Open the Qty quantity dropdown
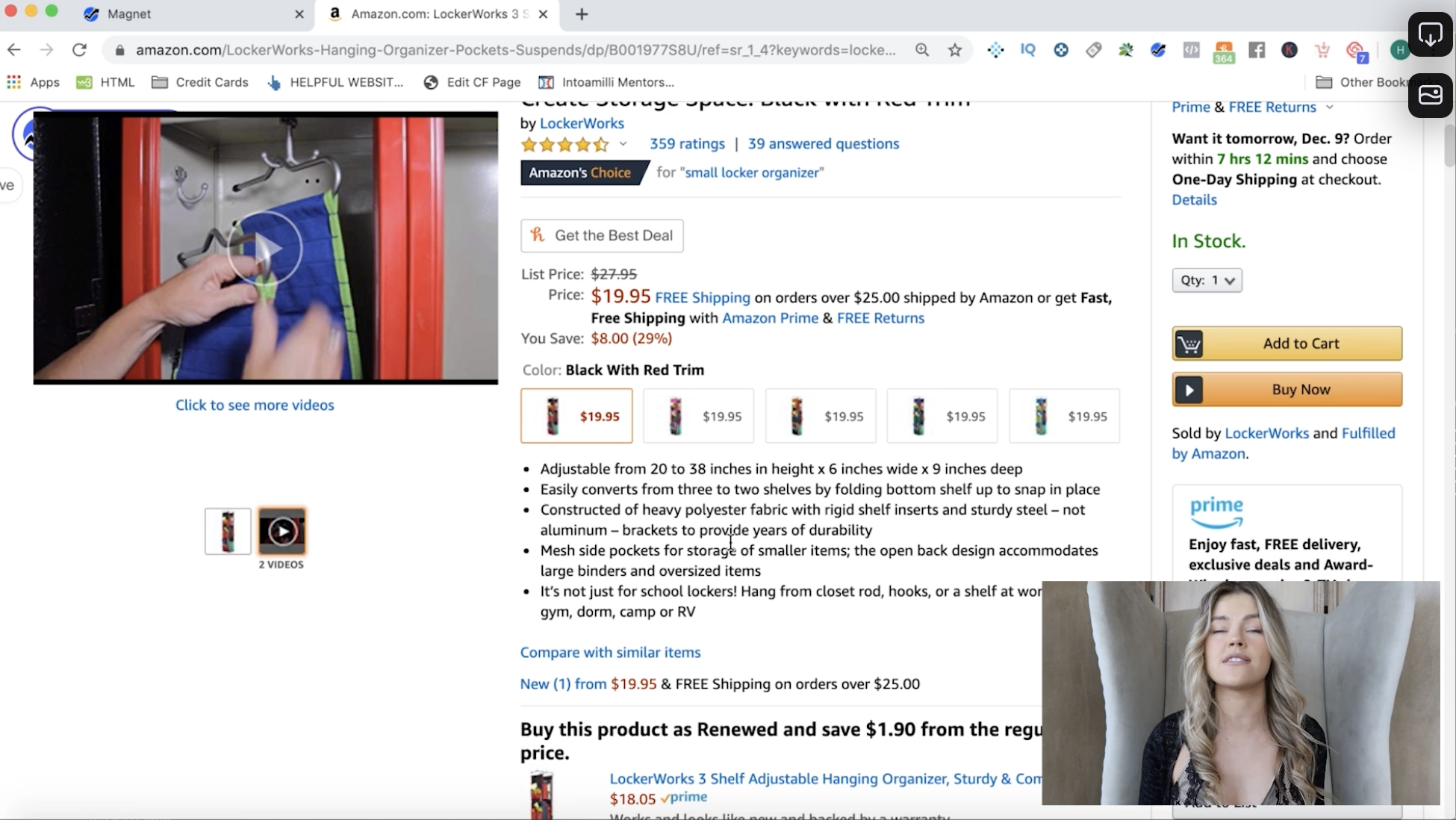1456x820 pixels. tap(1207, 280)
